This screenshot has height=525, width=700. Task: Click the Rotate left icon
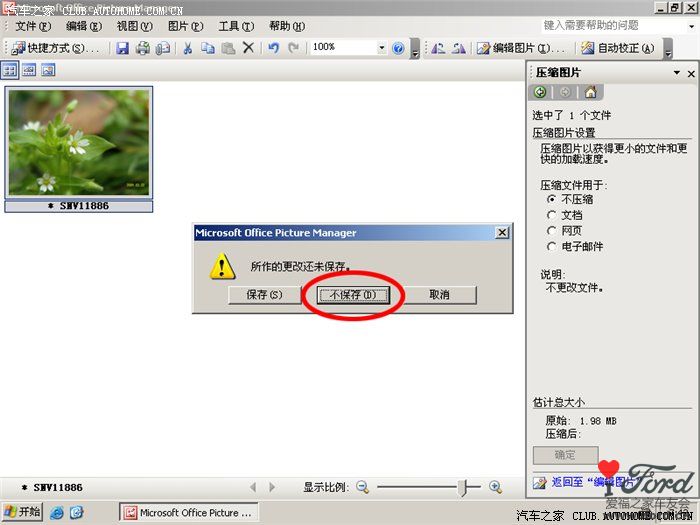click(438, 48)
